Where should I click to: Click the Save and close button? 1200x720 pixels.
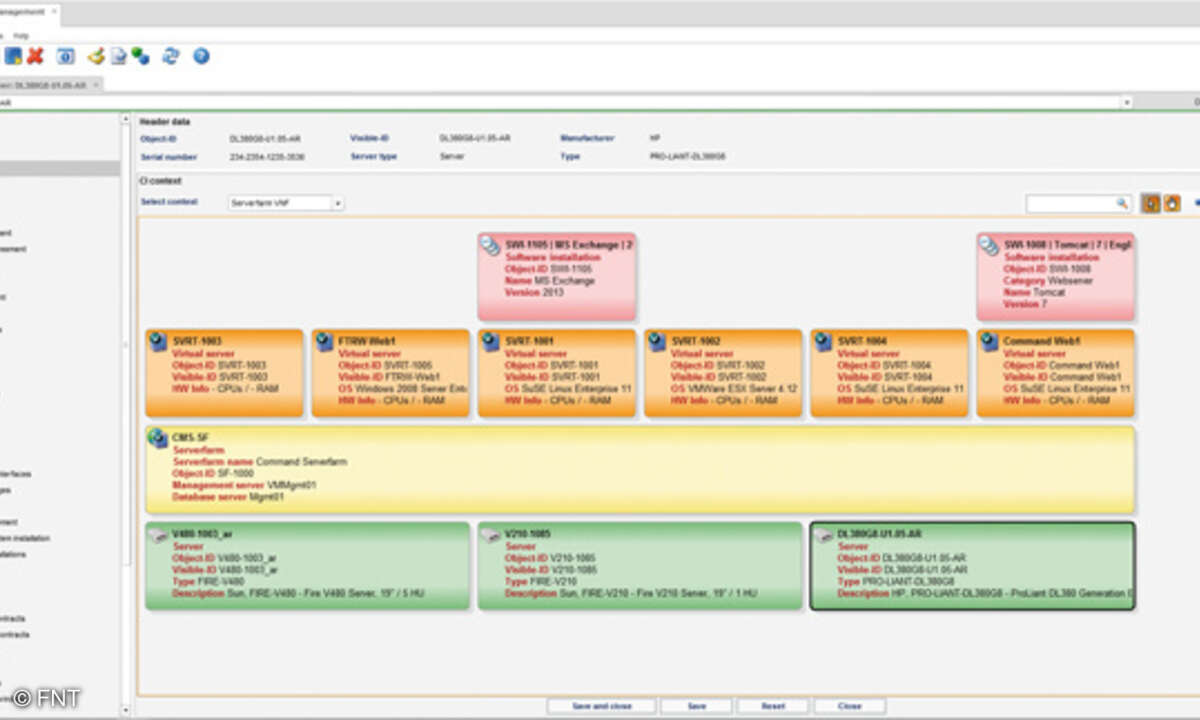(x=601, y=706)
